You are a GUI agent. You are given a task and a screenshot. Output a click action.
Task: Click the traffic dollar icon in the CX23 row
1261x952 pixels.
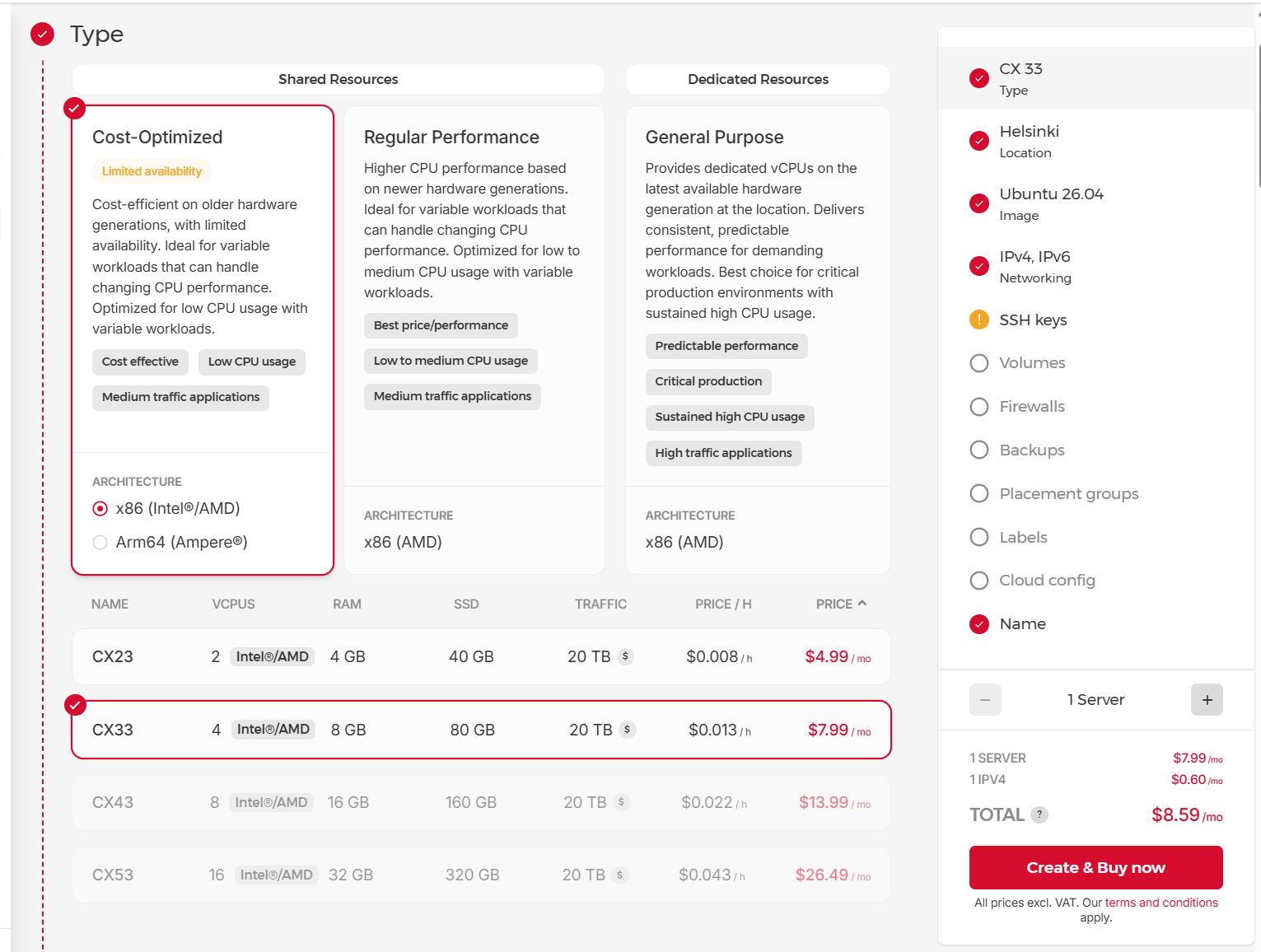[626, 656]
